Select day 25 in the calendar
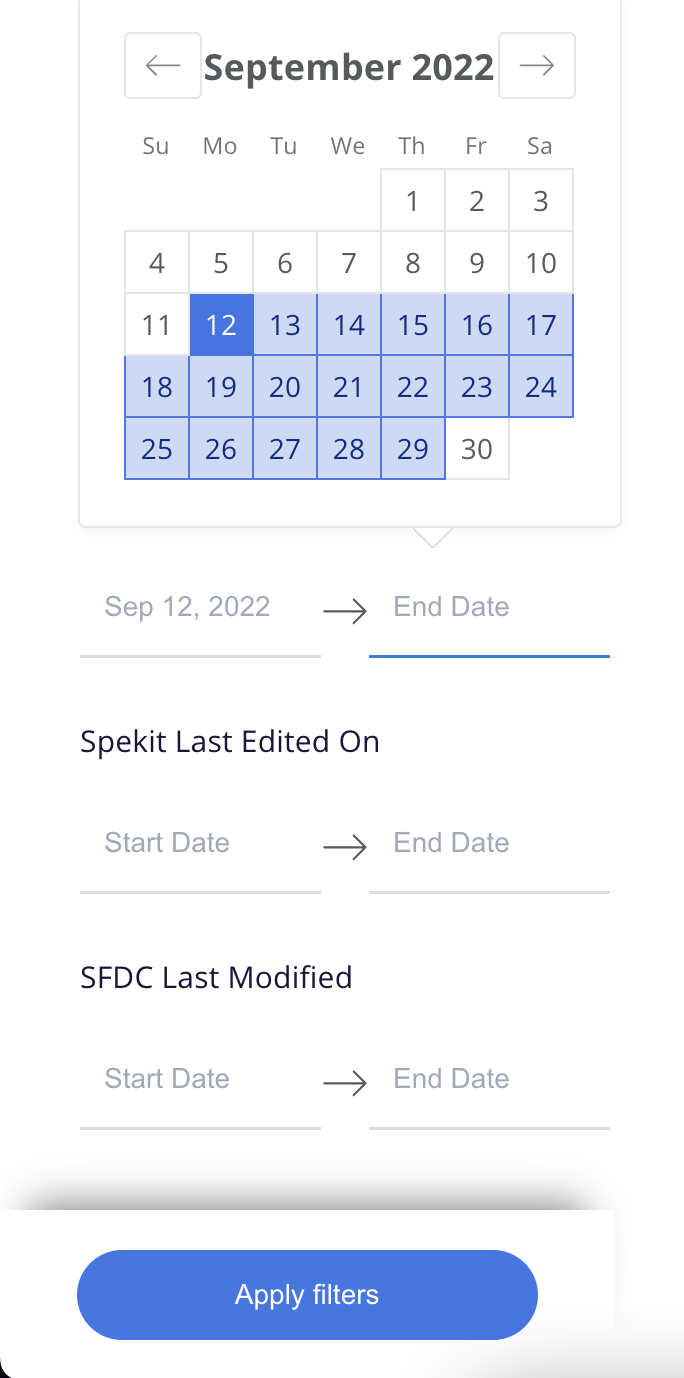684x1378 pixels. pos(157,449)
